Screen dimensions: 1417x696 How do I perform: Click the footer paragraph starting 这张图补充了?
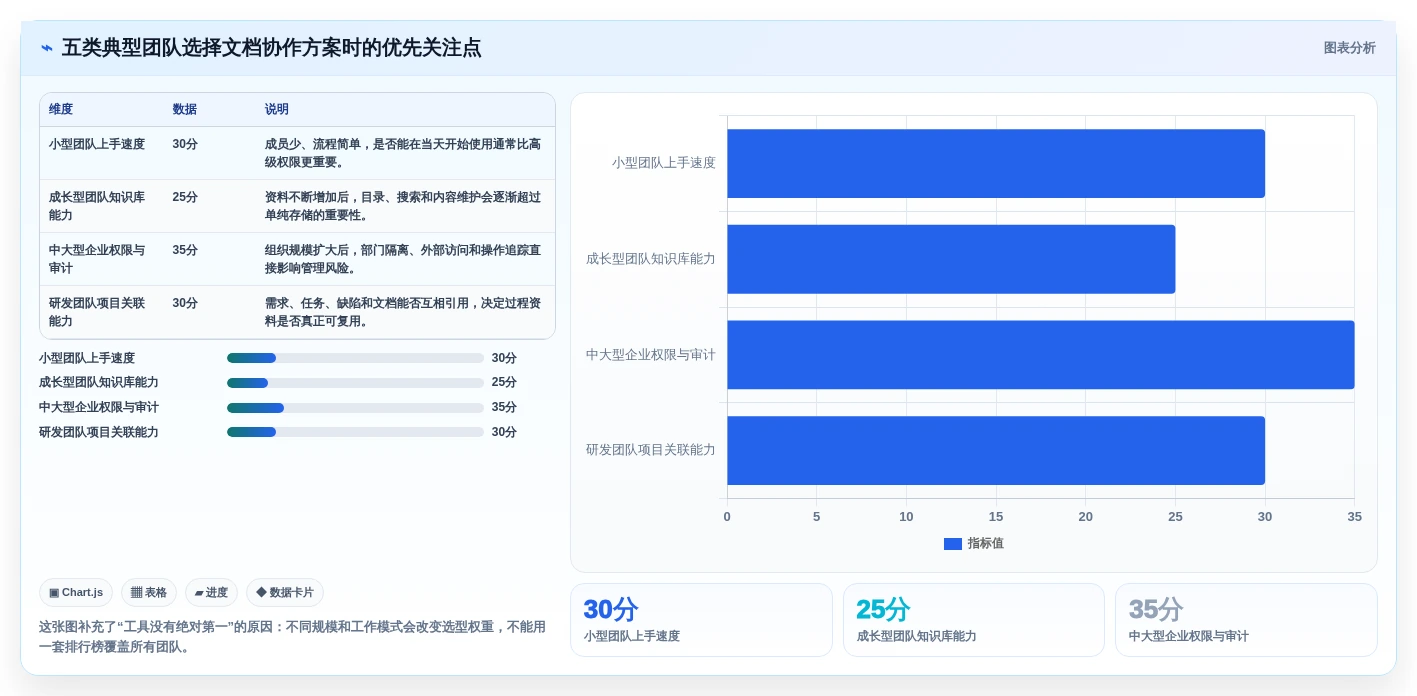292,637
